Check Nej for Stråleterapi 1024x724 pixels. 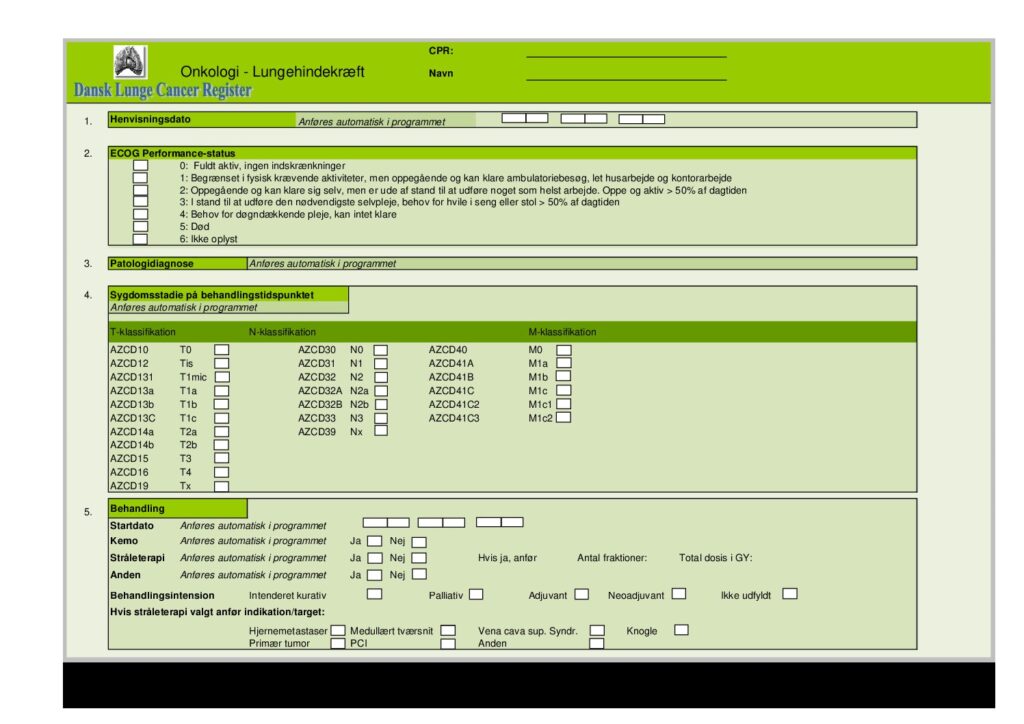pyautogui.click(x=419, y=558)
